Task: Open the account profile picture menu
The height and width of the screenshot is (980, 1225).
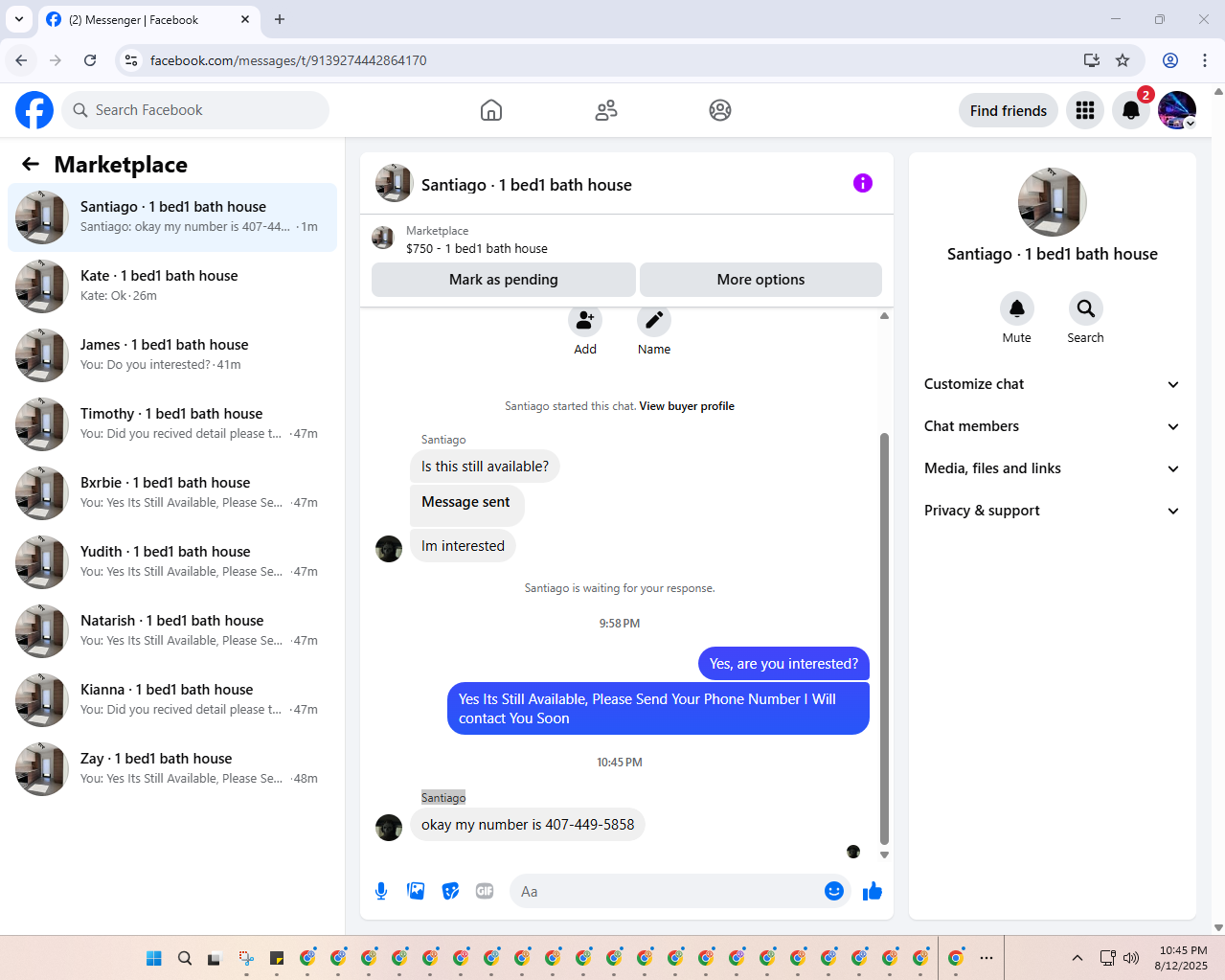Action: point(1177,110)
